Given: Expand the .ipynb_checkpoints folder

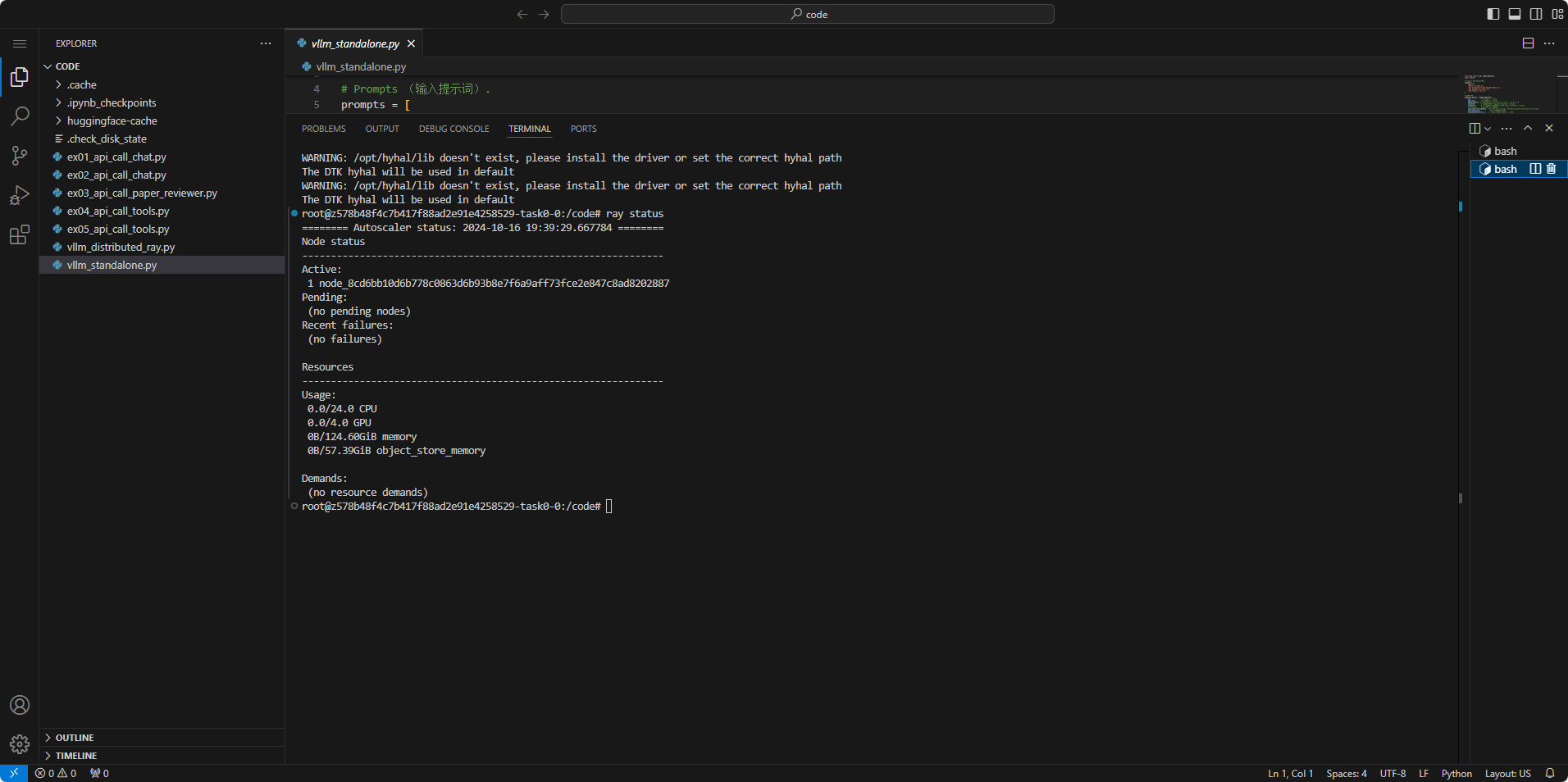Looking at the screenshot, I should (x=162, y=102).
